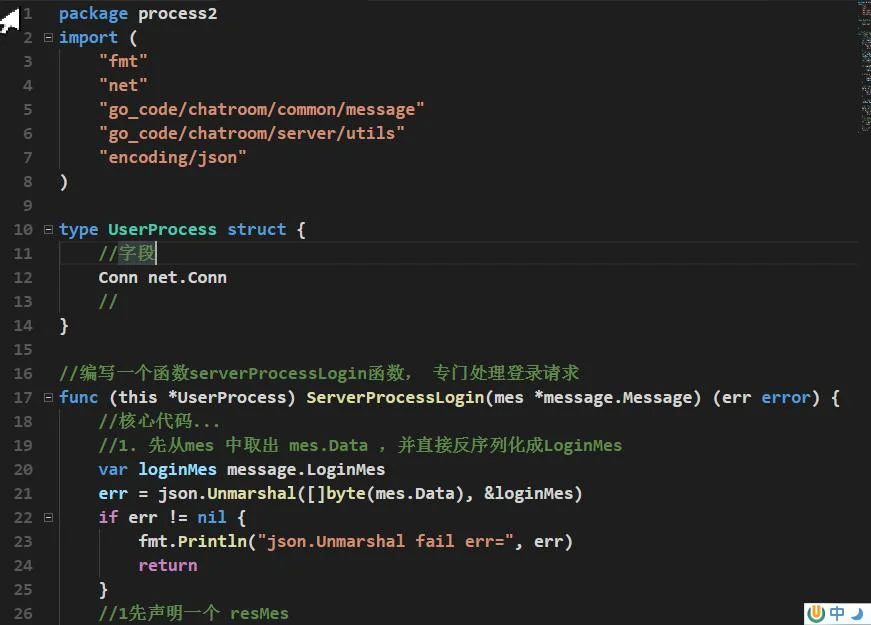The height and width of the screenshot is (625, 871).
Task: Click the return keyword on line 24
Action: [168, 566]
